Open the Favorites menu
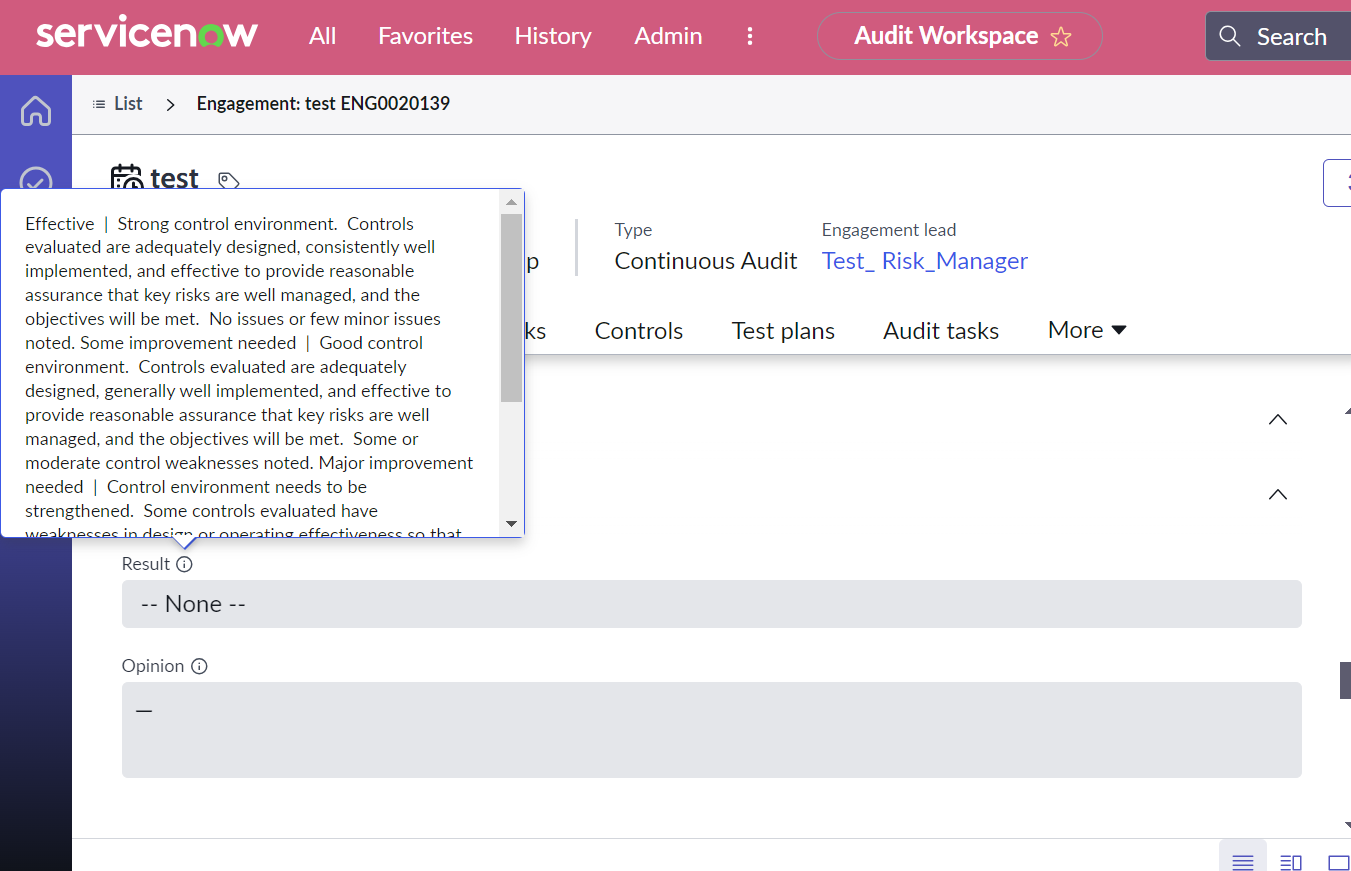This screenshot has height=871, width=1351. pos(425,36)
